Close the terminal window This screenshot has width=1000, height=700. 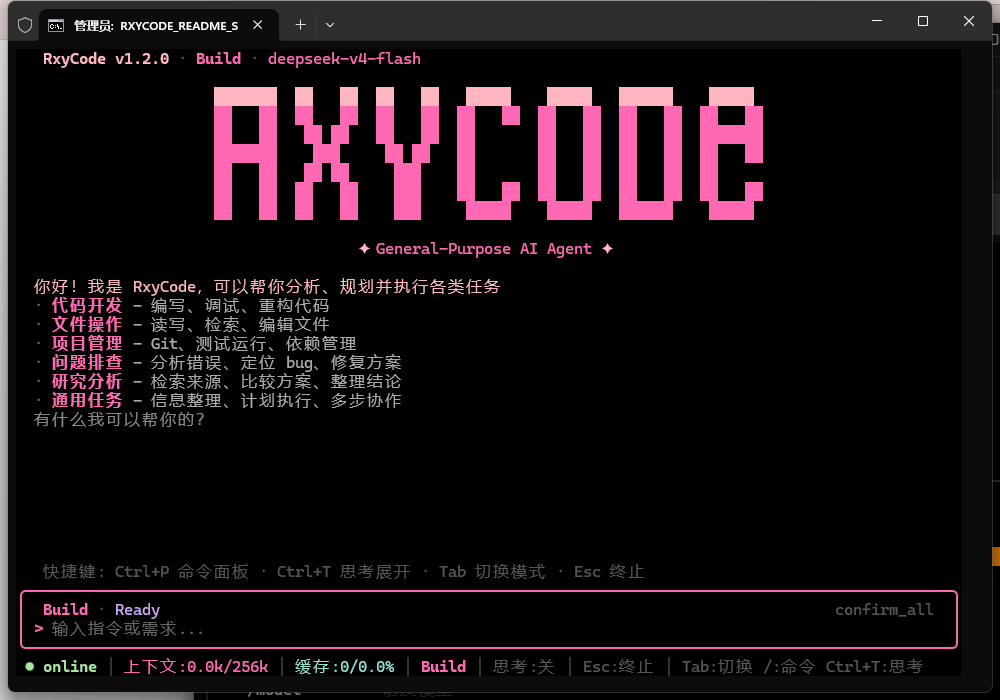coord(969,21)
